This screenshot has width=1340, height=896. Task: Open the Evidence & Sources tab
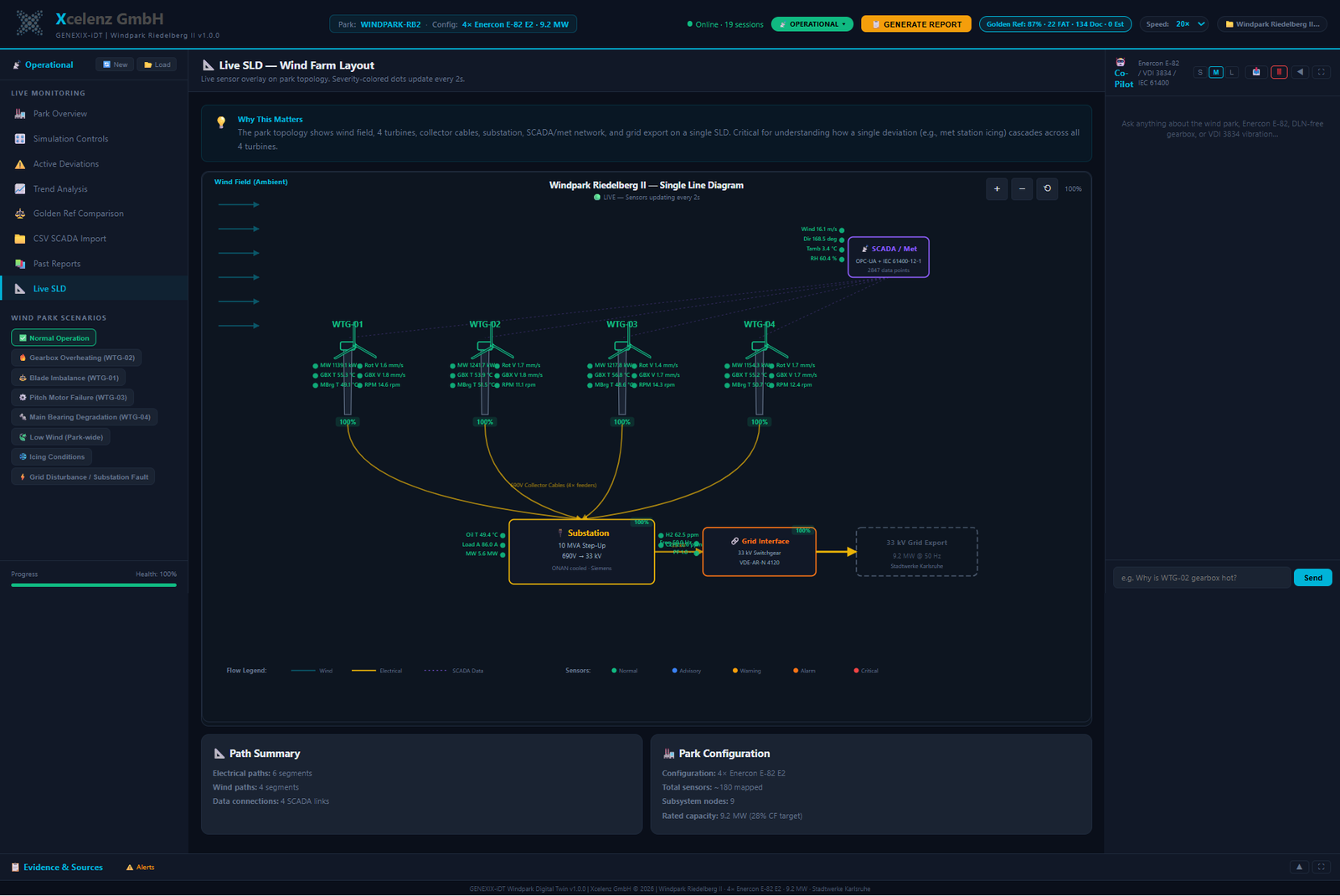tap(57, 868)
